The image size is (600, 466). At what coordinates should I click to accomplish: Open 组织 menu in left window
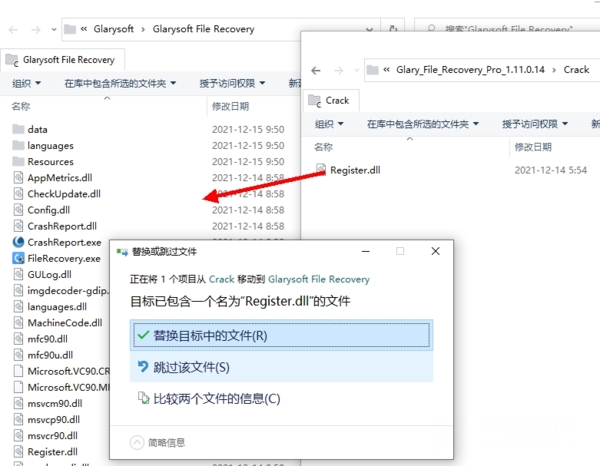click(x=26, y=83)
